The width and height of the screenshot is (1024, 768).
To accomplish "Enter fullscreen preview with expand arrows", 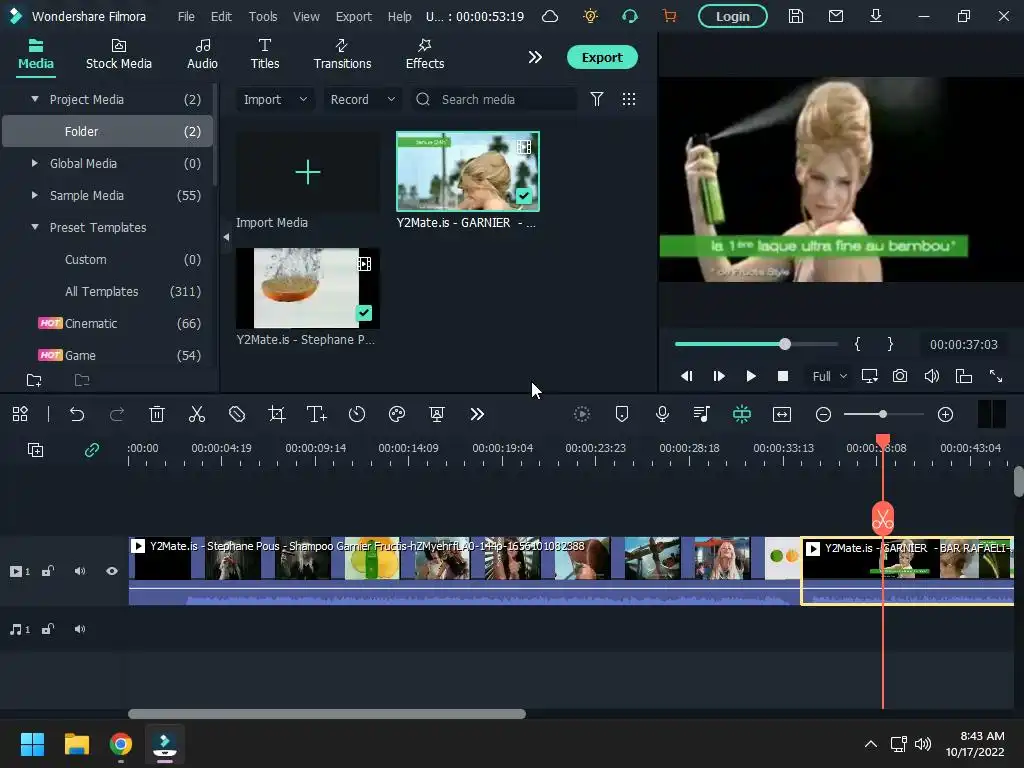I will 996,376.
